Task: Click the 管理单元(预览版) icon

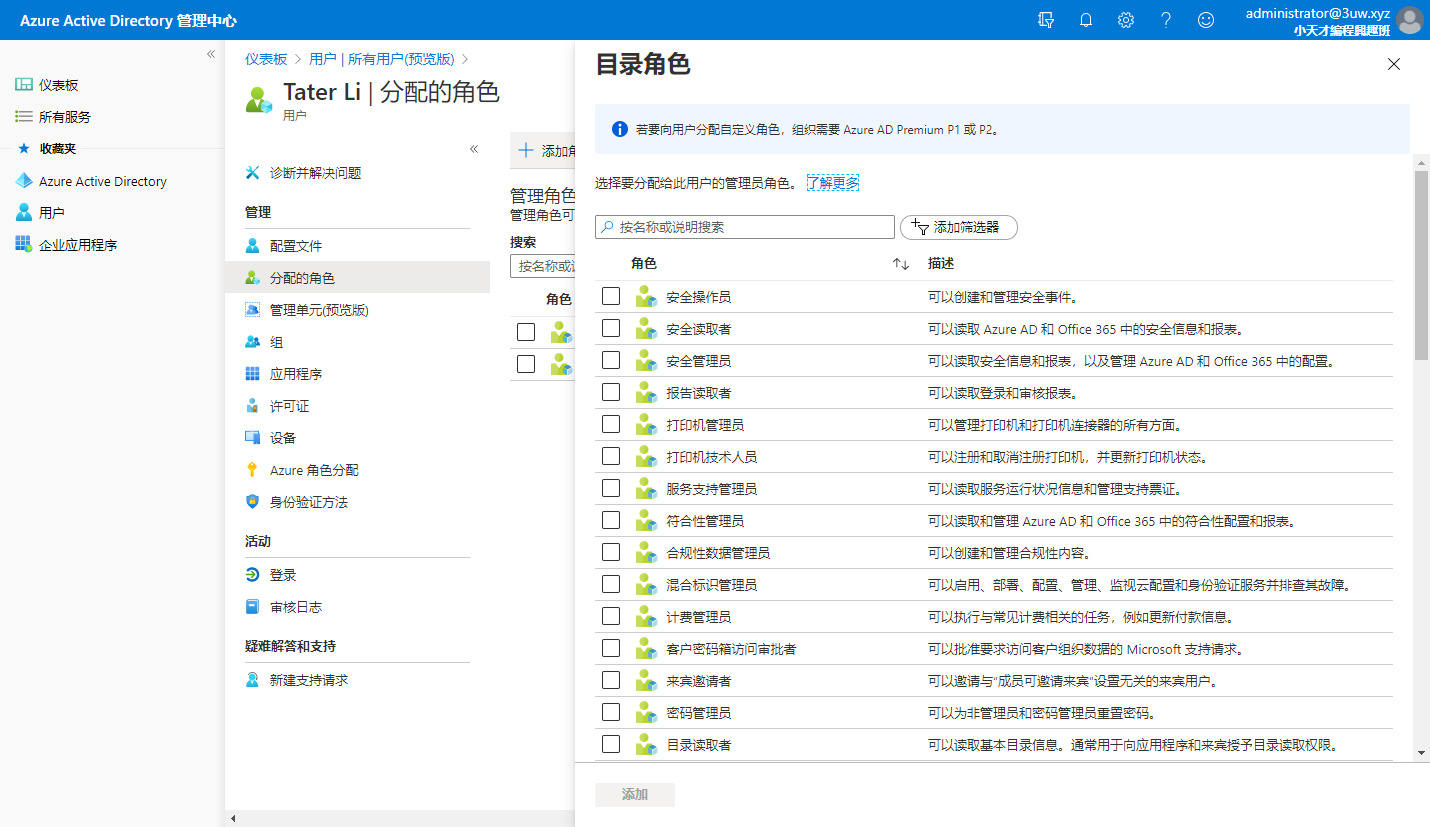Action: click(252, 310)
